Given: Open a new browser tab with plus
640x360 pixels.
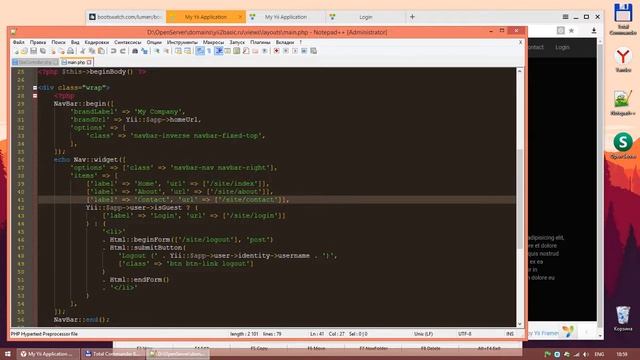Looking at the screenshot, I should pos(412,17).
